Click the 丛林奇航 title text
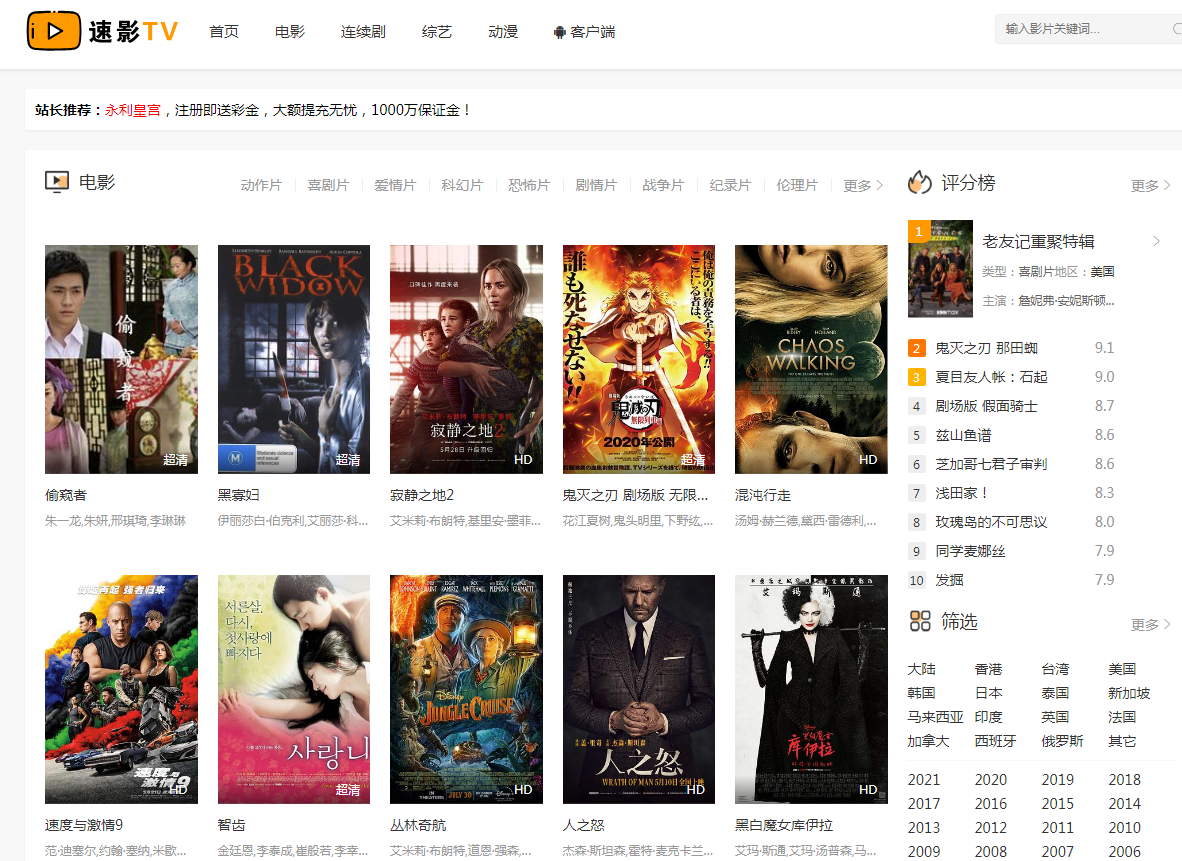This screenshot has height=861, width=1182. click(x=418, y=826)
